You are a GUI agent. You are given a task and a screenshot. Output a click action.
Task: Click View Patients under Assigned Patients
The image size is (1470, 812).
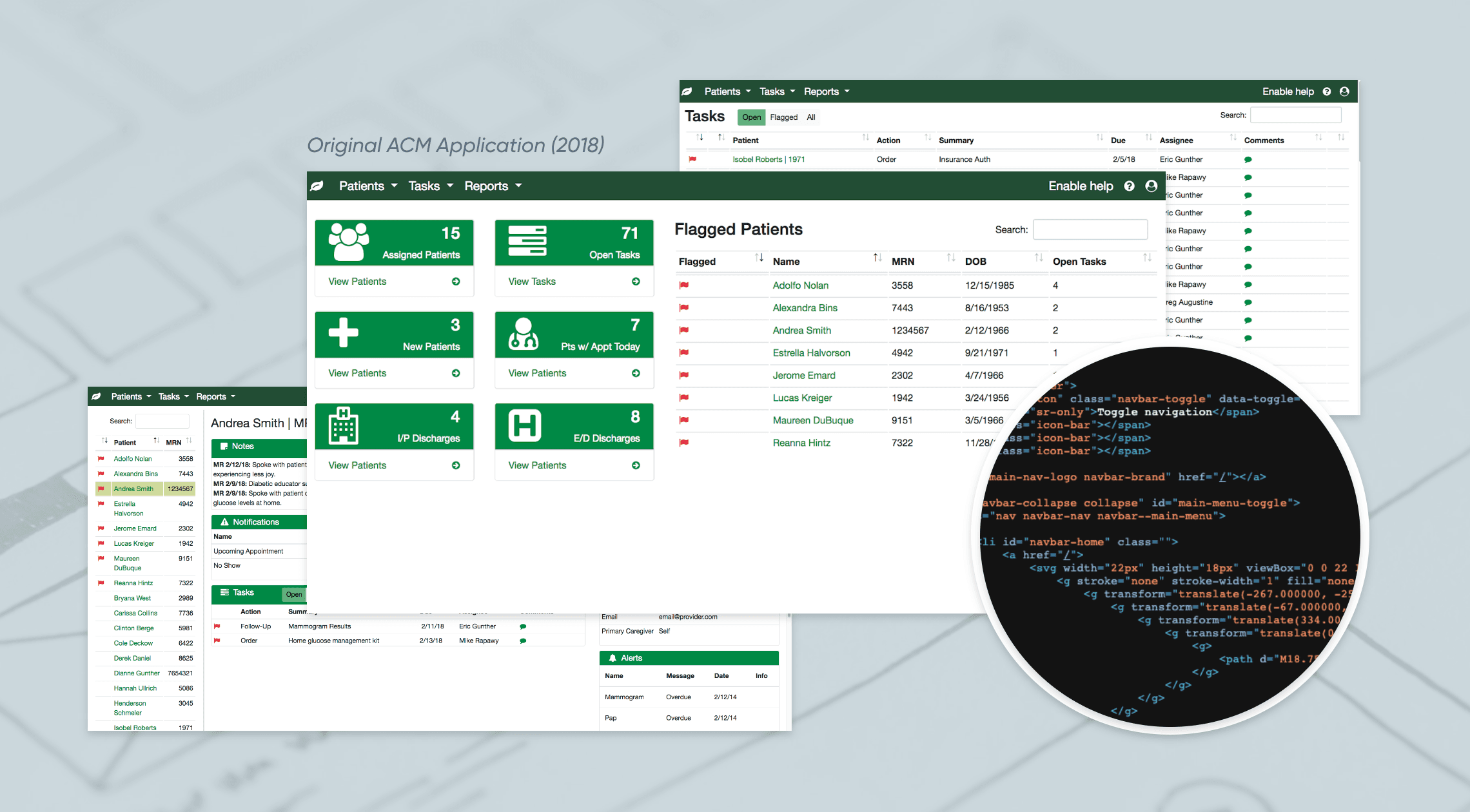357,282
